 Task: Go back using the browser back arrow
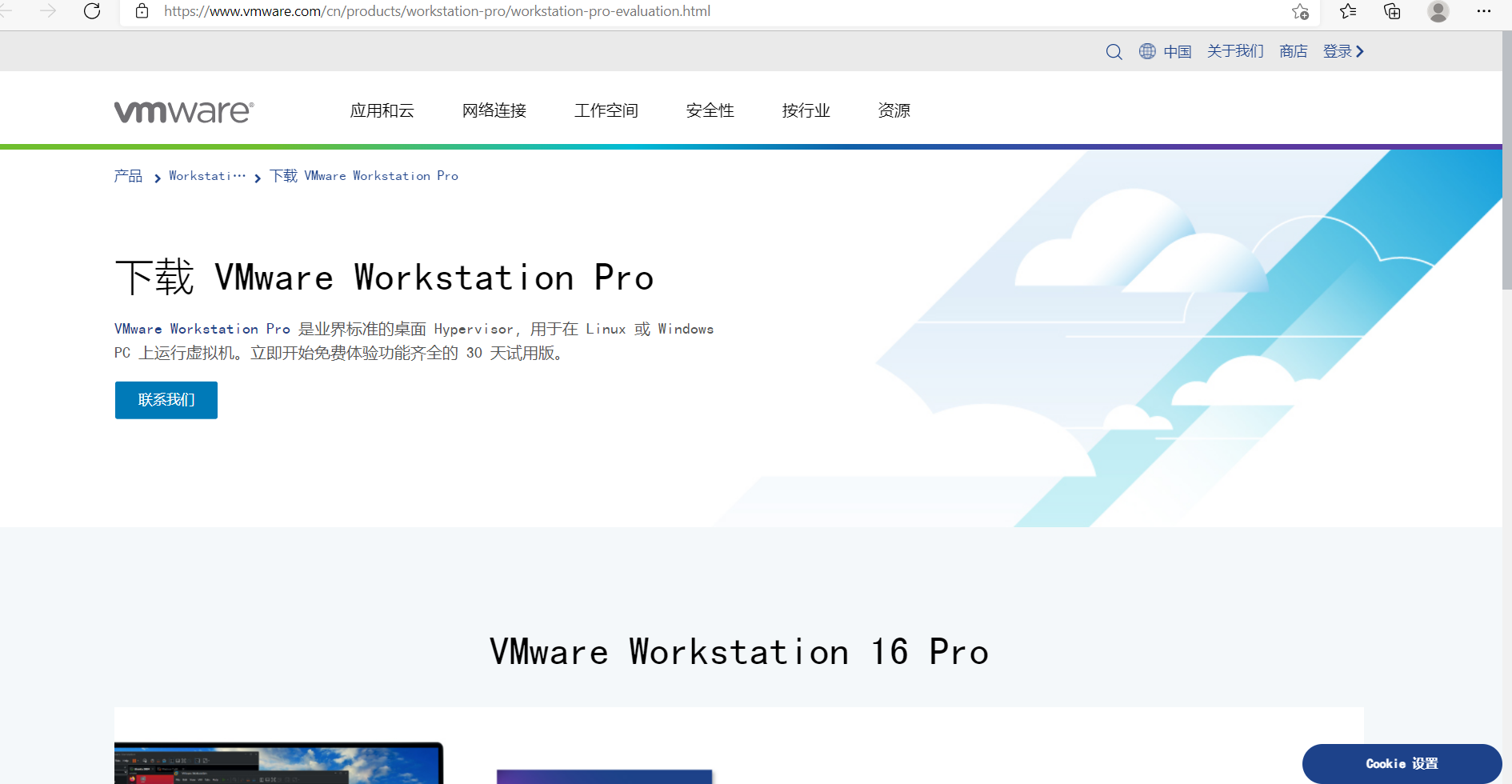tap(6, 11)
